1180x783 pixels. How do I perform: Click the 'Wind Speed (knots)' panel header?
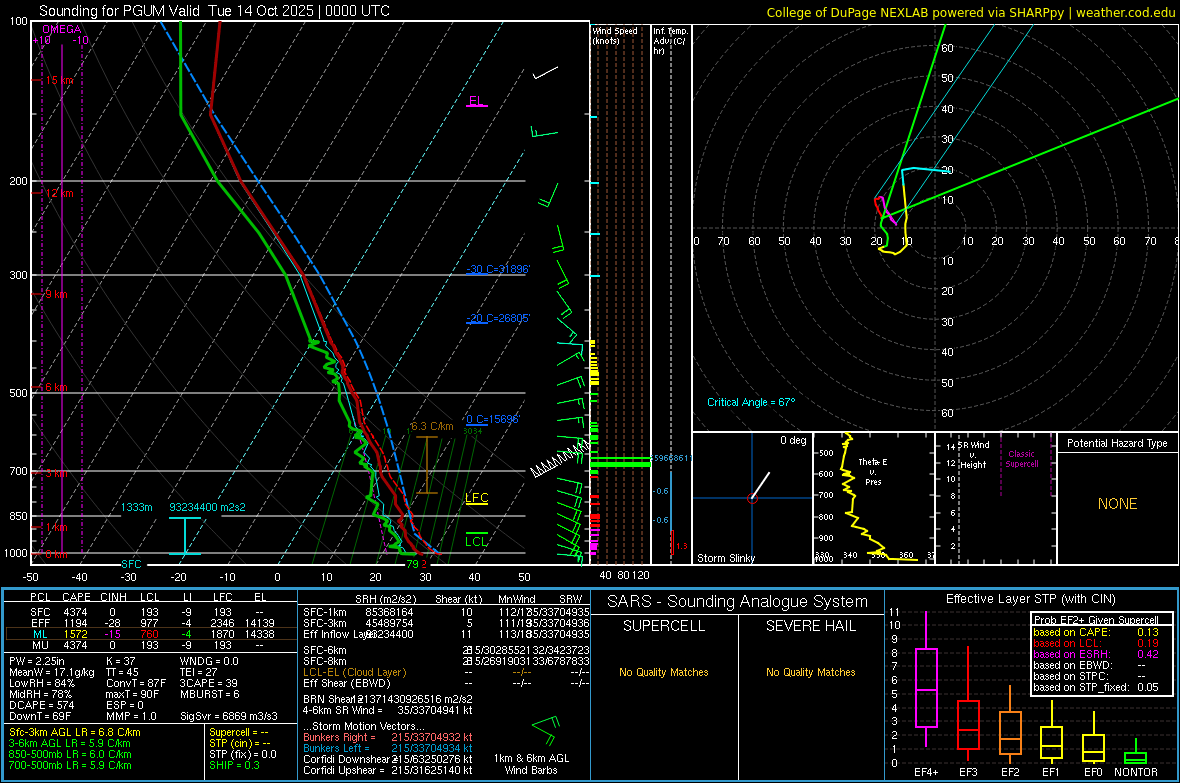(615, 35)
